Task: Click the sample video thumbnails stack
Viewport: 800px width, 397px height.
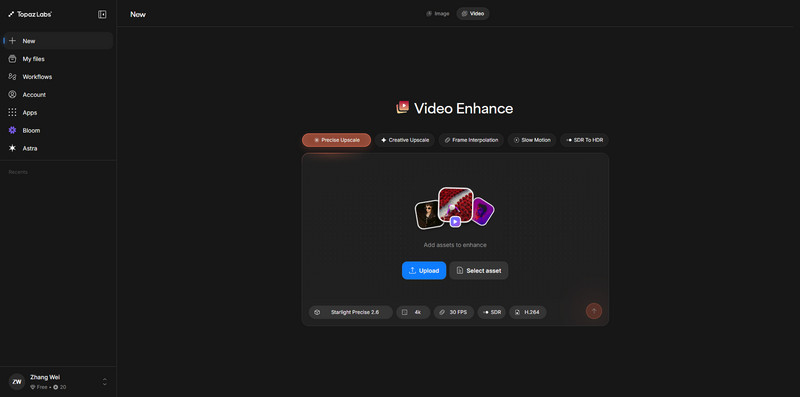Action: pos(455,208)
